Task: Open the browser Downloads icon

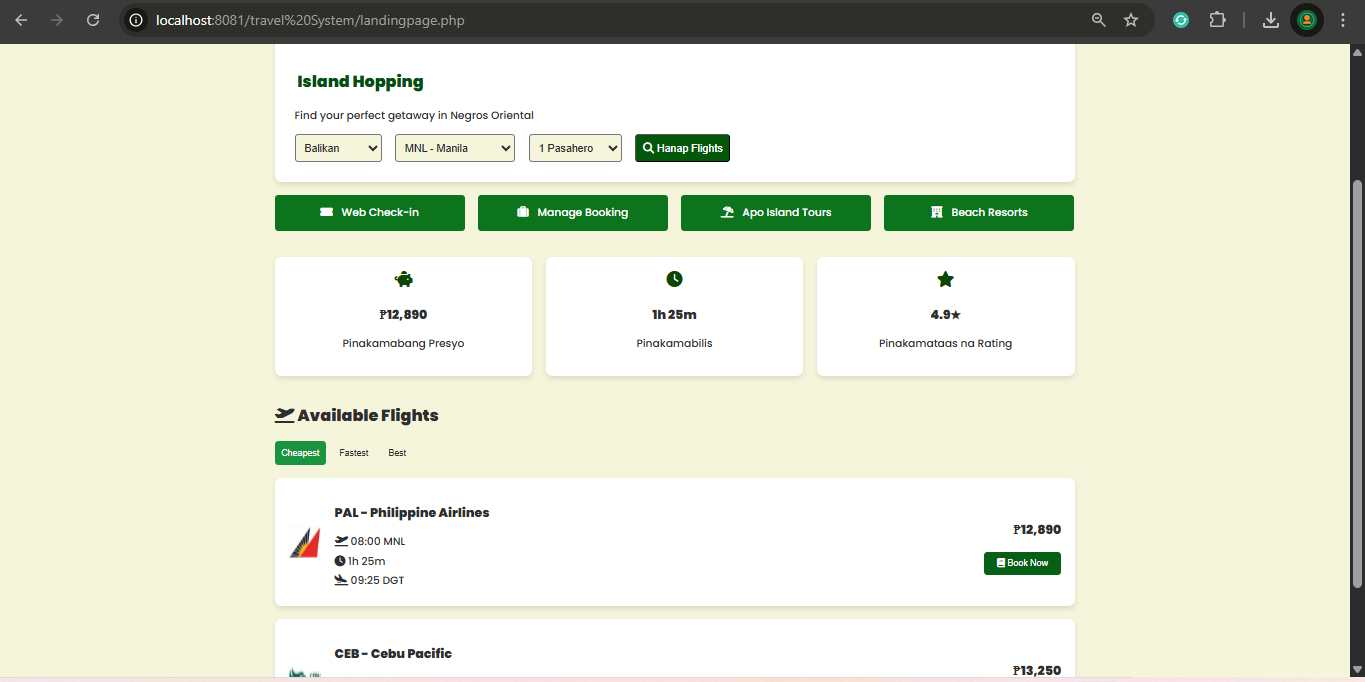Action: [1271, 20]
